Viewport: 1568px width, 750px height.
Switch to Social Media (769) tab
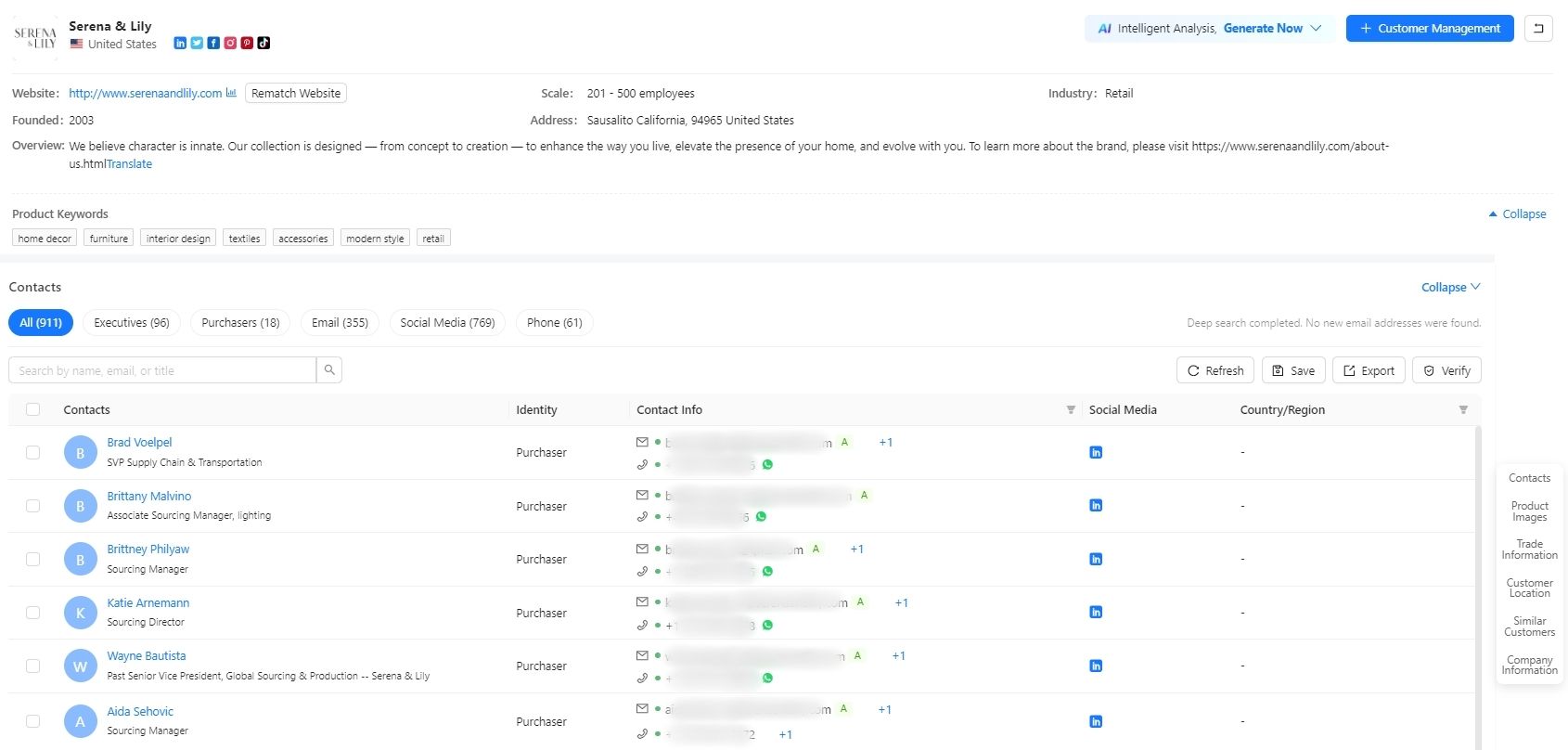tap(447, 323)
